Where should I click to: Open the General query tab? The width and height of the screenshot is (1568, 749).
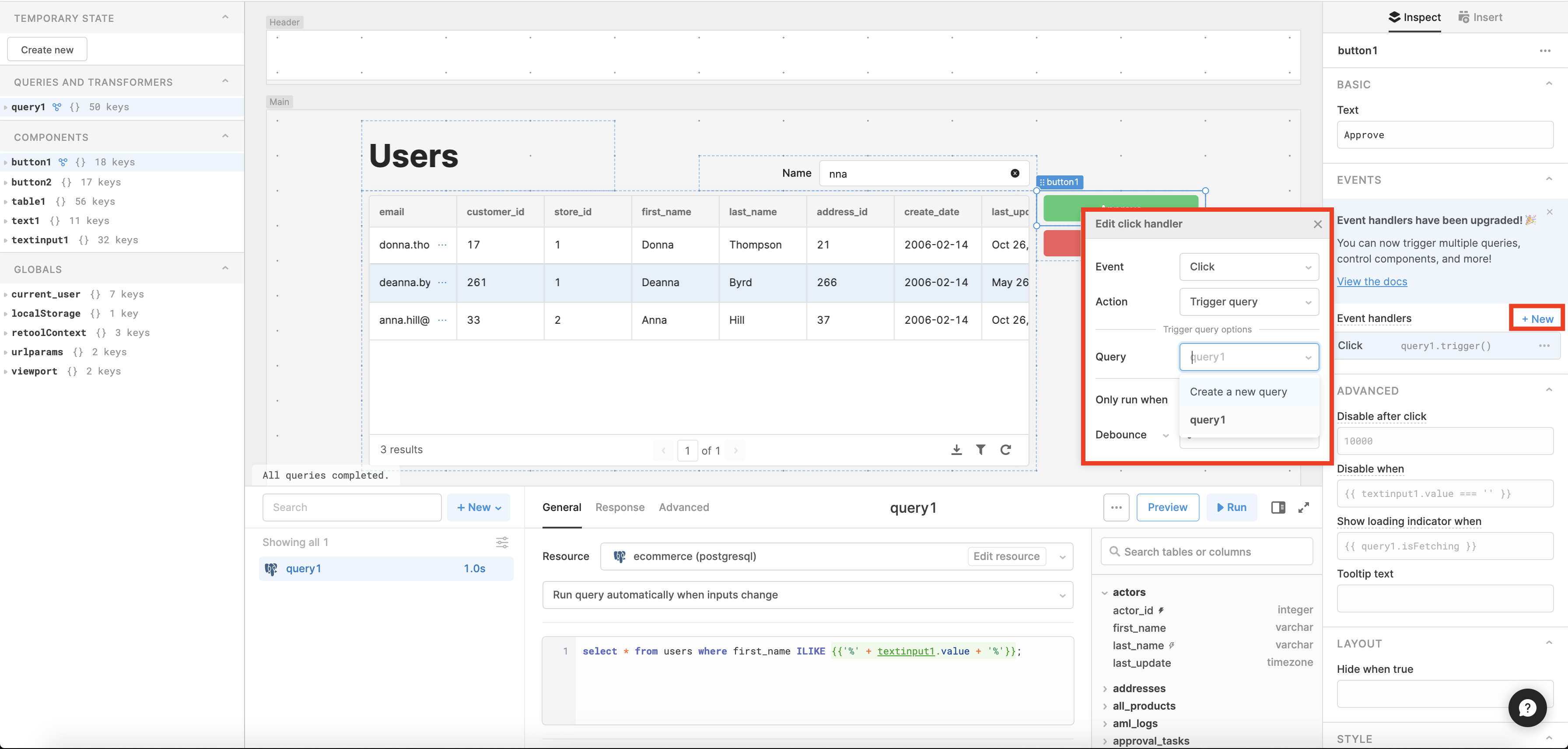[561, 507]
